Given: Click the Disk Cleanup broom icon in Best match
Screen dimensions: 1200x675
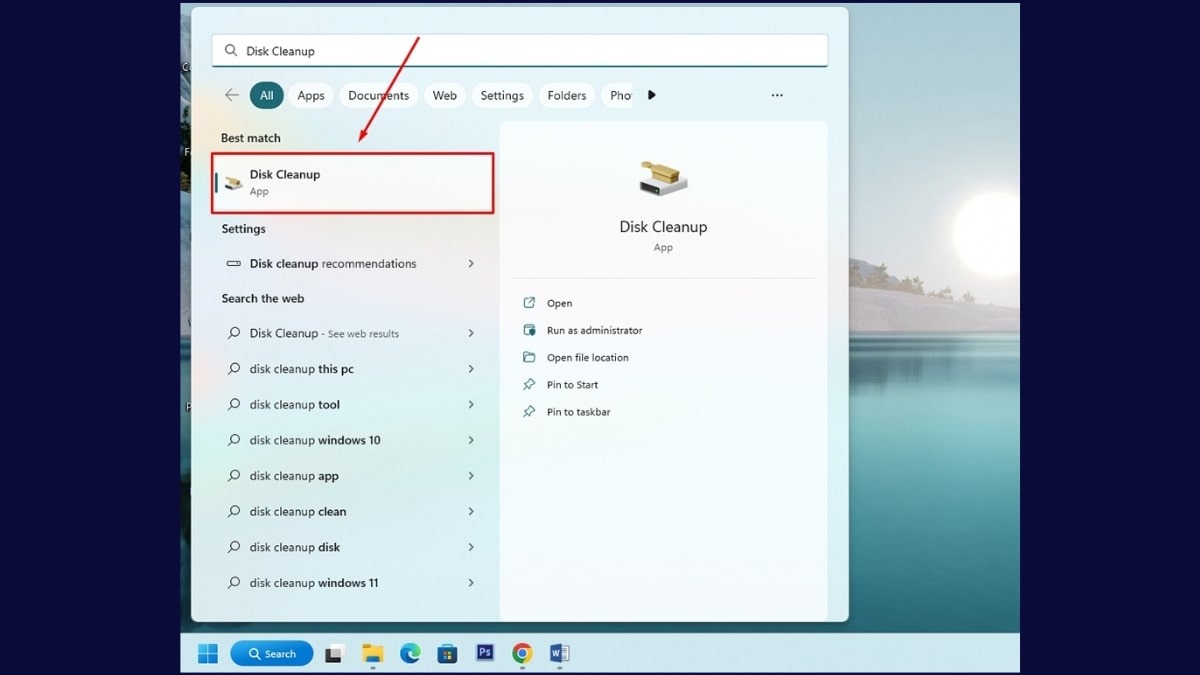Looking at the screenshot, I should tap(233, 183).
